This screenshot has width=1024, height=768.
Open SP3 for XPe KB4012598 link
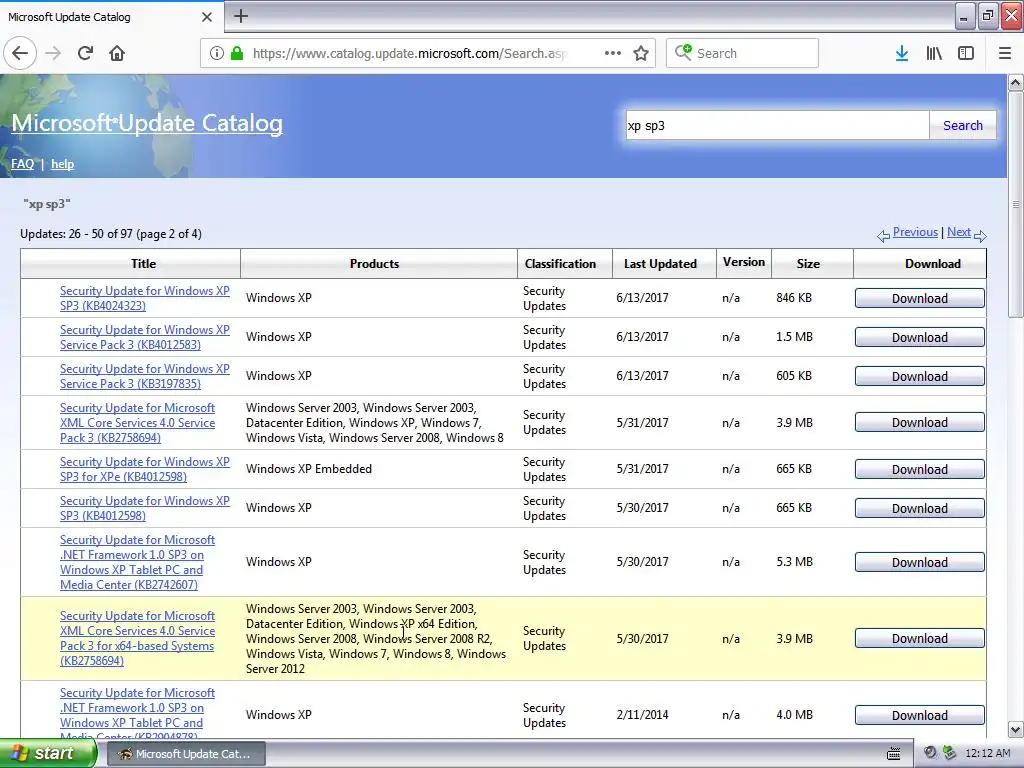(145, 470)
